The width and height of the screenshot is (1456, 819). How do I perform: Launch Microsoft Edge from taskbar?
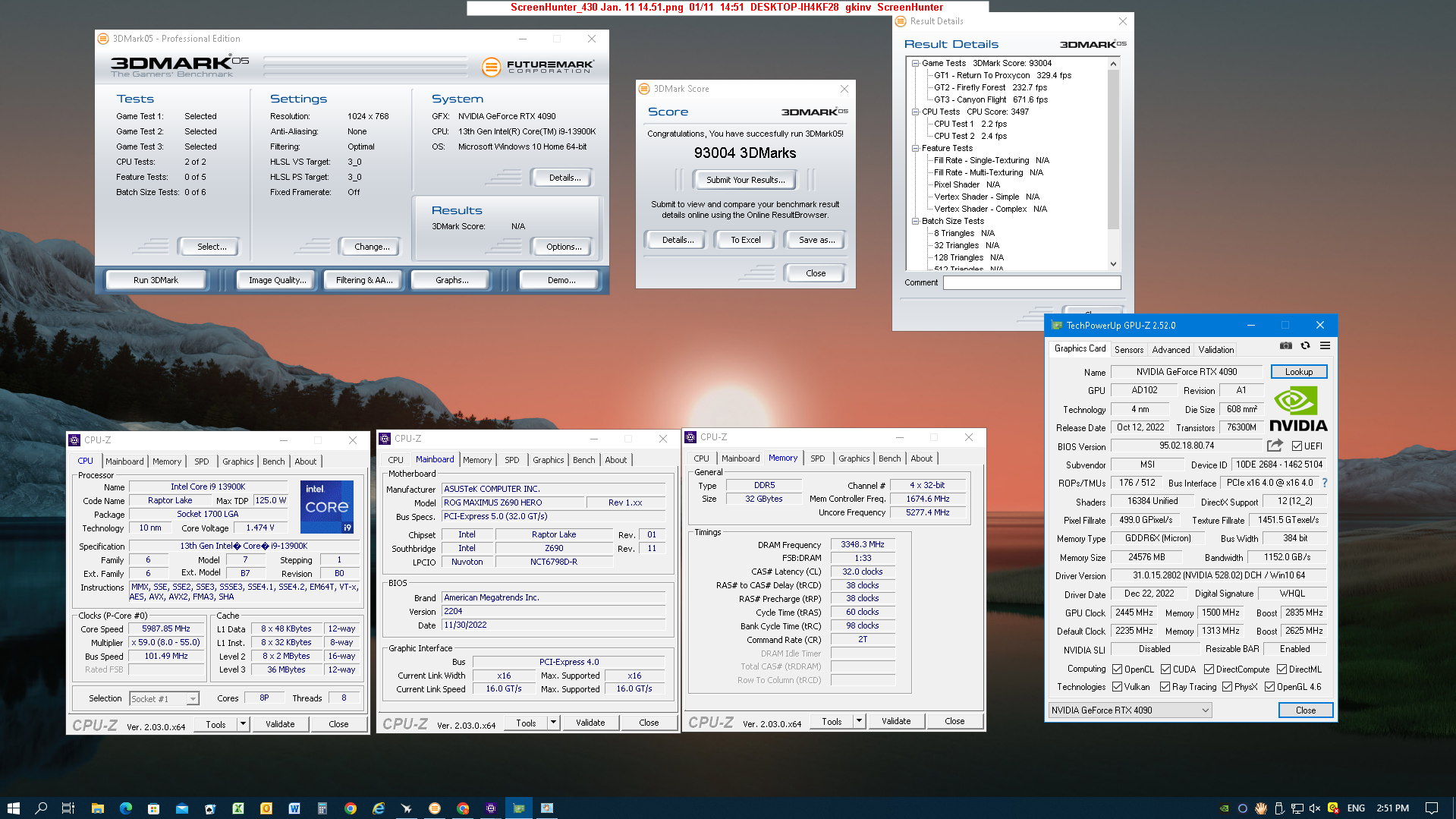click(125, 808)
